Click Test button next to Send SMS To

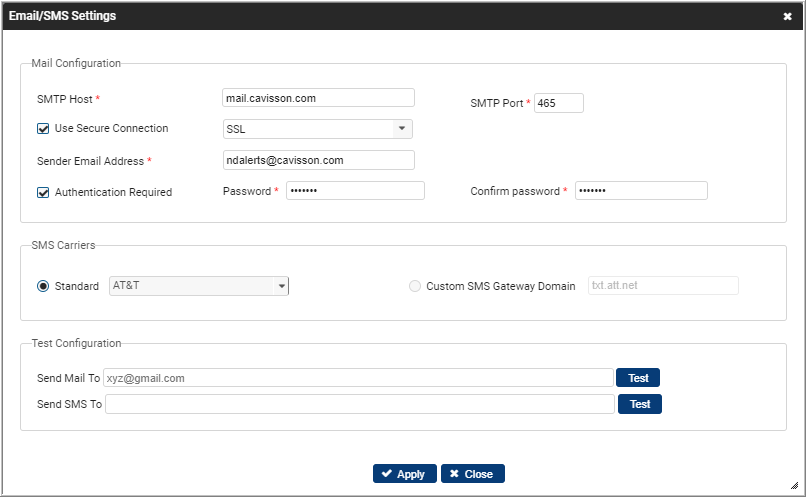(640, 404)
